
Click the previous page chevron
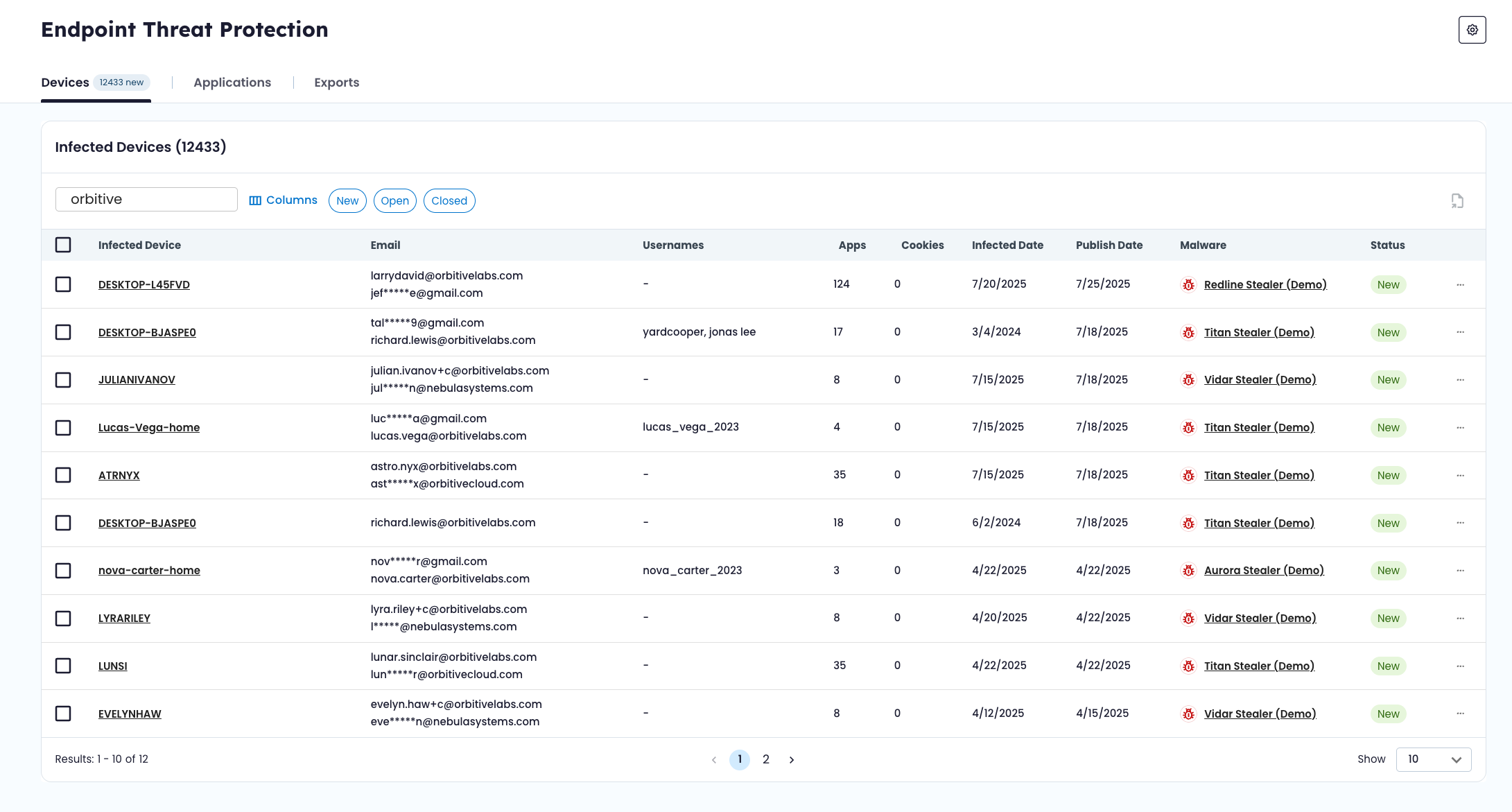[714, 760]
